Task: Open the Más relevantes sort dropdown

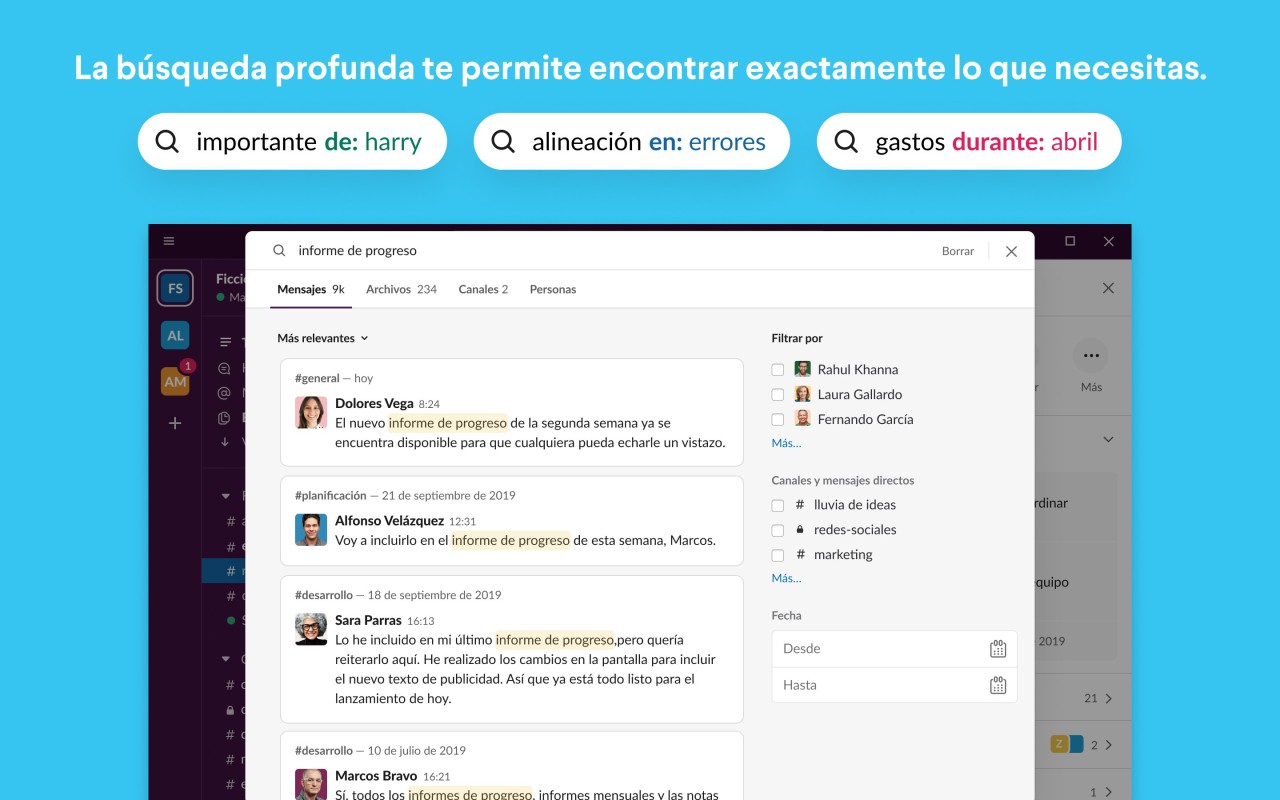Action: point(322,338)
